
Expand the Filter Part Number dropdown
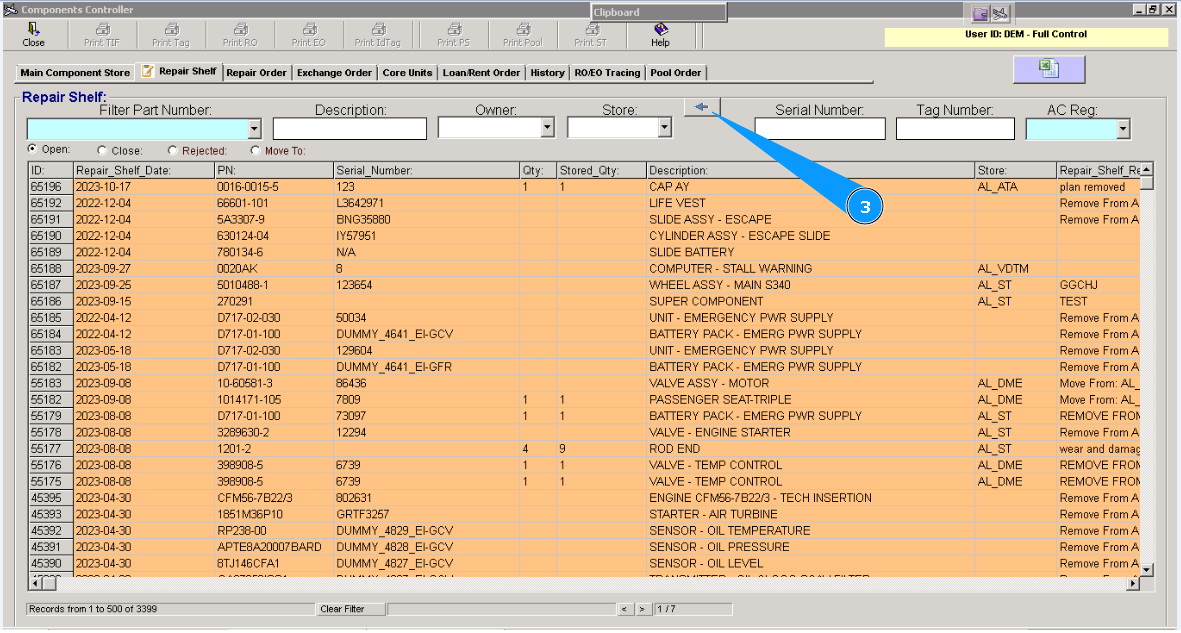click(x=254, y=129)
